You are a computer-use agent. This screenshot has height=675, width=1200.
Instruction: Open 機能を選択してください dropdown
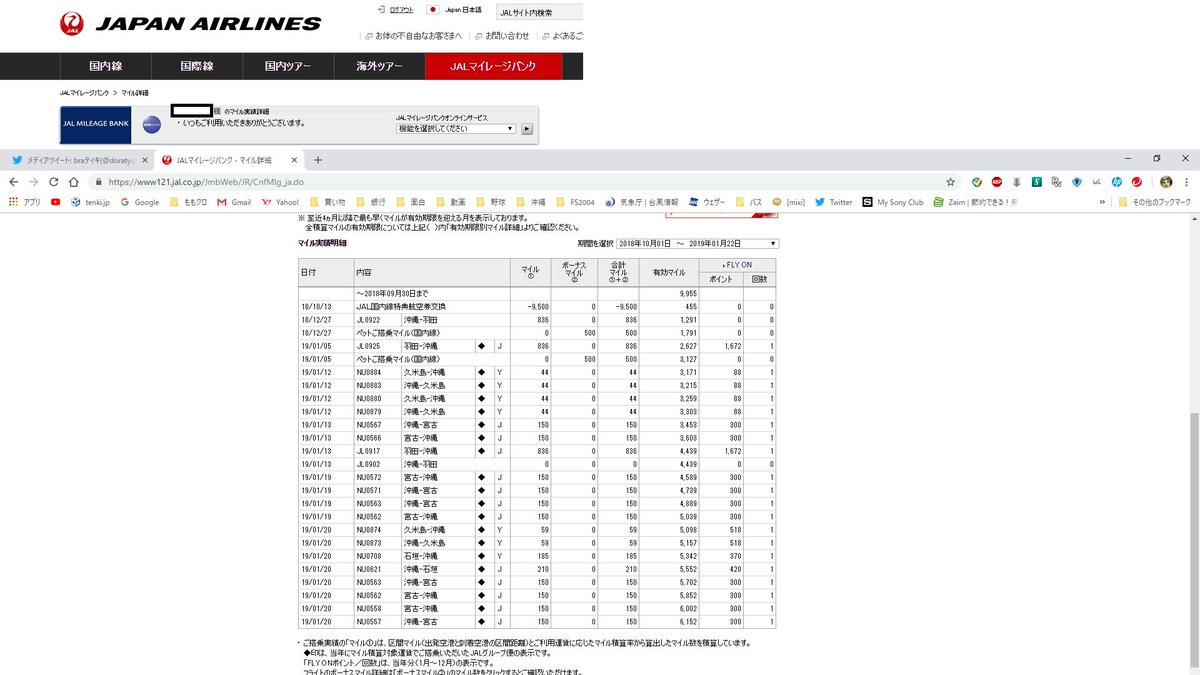point(456,129)
